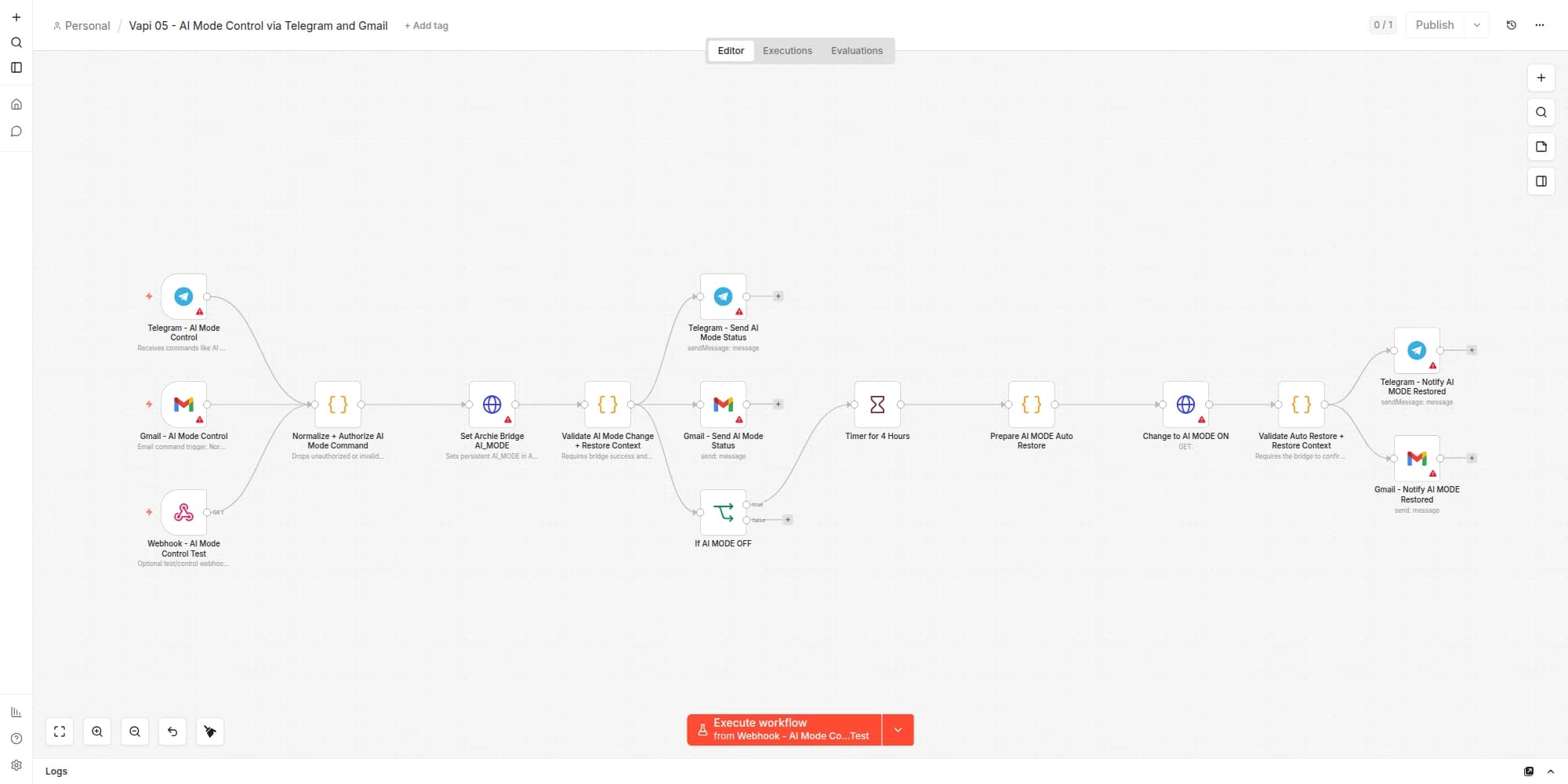The width and height of the screenshot is (1568, 784).
Task: Zoom out on the canvas
Action: click(x=135, y=731)
